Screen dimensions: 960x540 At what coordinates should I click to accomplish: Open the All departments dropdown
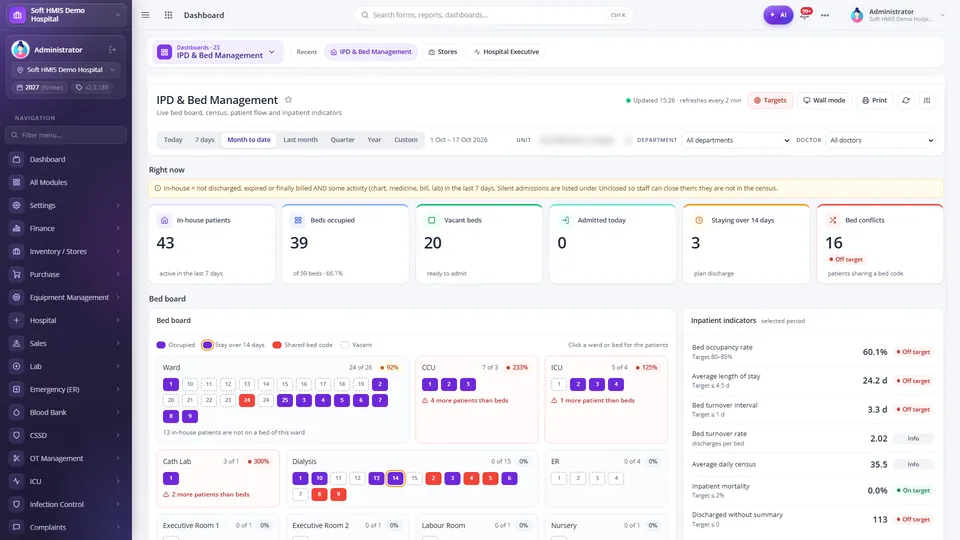pyautogui.click(x=737, y=140)
